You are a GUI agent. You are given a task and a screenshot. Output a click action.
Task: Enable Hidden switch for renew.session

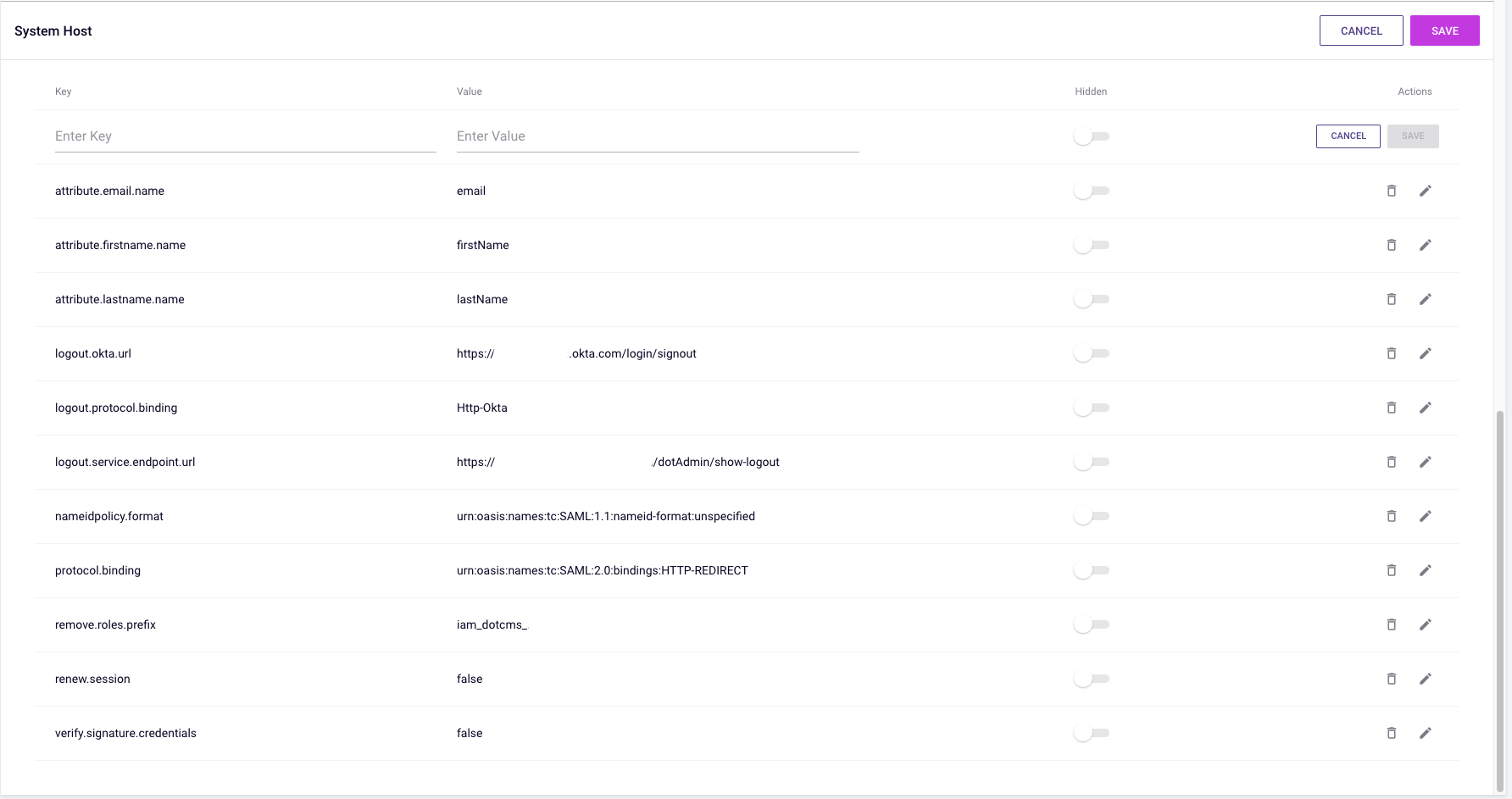[x=1091, y=679]
